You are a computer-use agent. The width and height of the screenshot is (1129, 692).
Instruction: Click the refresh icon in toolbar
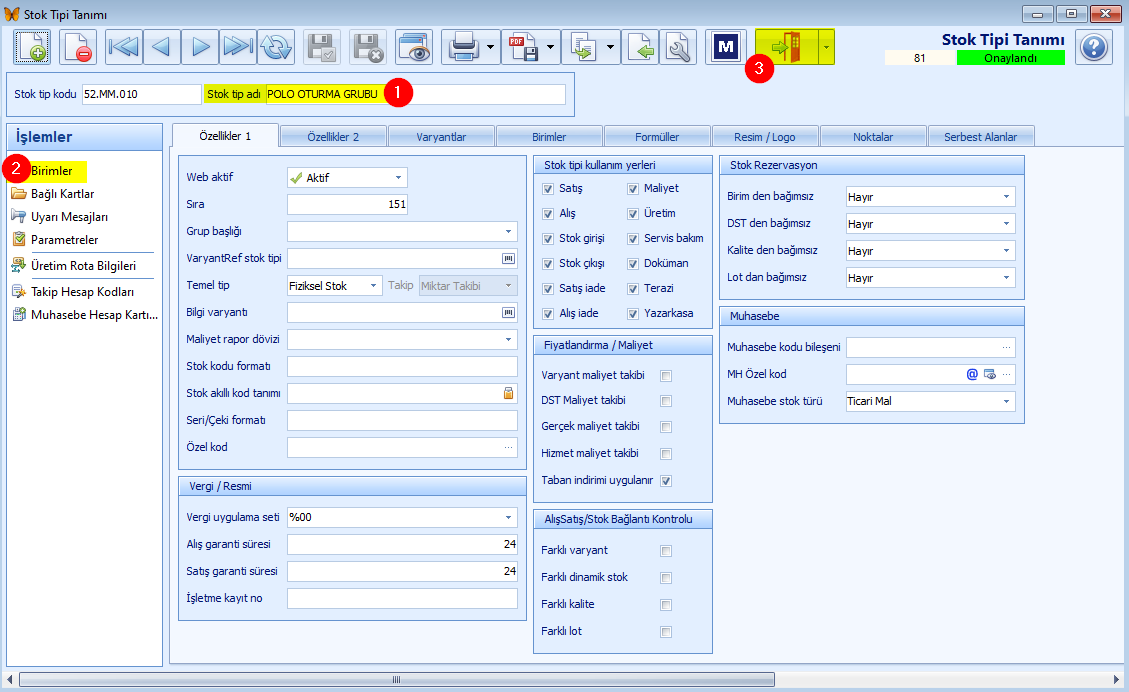pyautogui.click(x=276, y=48)
